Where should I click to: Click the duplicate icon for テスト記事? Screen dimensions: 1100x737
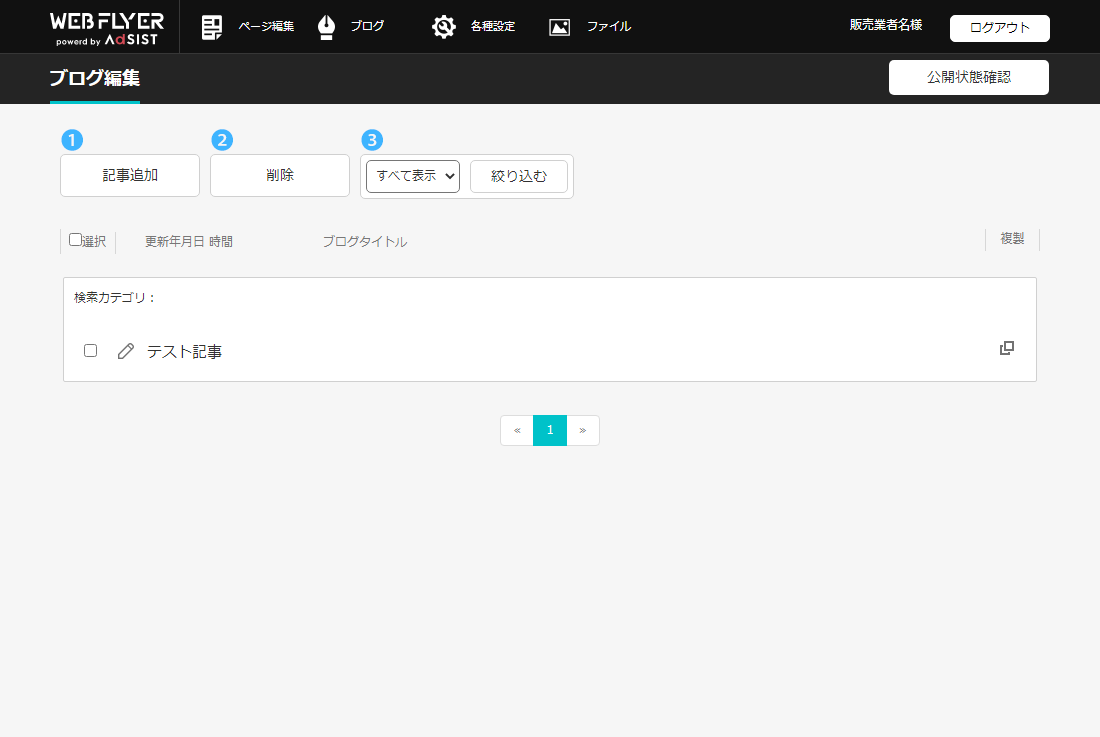click(1007, 348)
